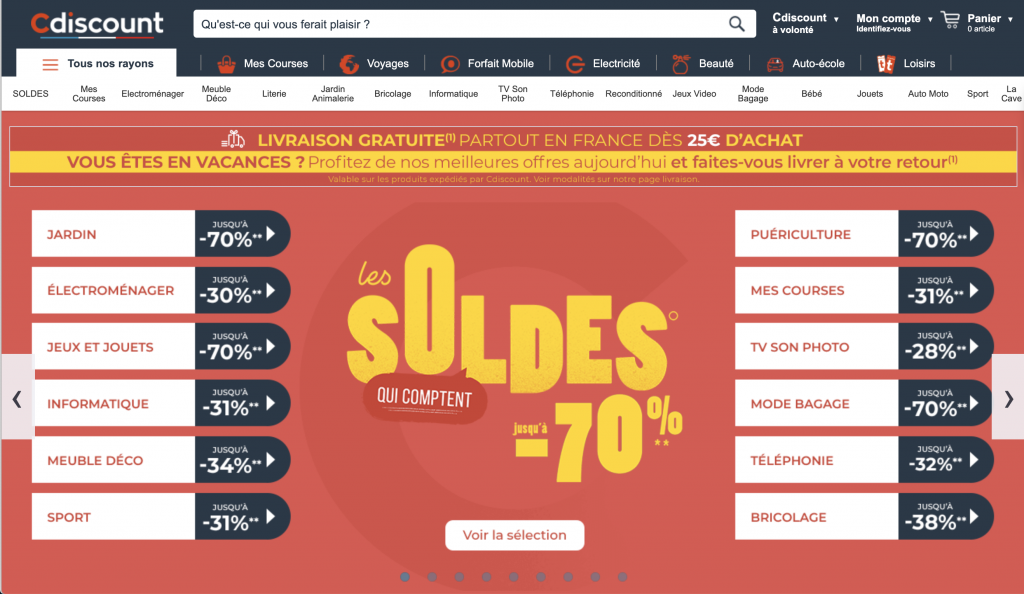Go to next carousel slide arrow

pyautogui.click(x=1008, y=398)
